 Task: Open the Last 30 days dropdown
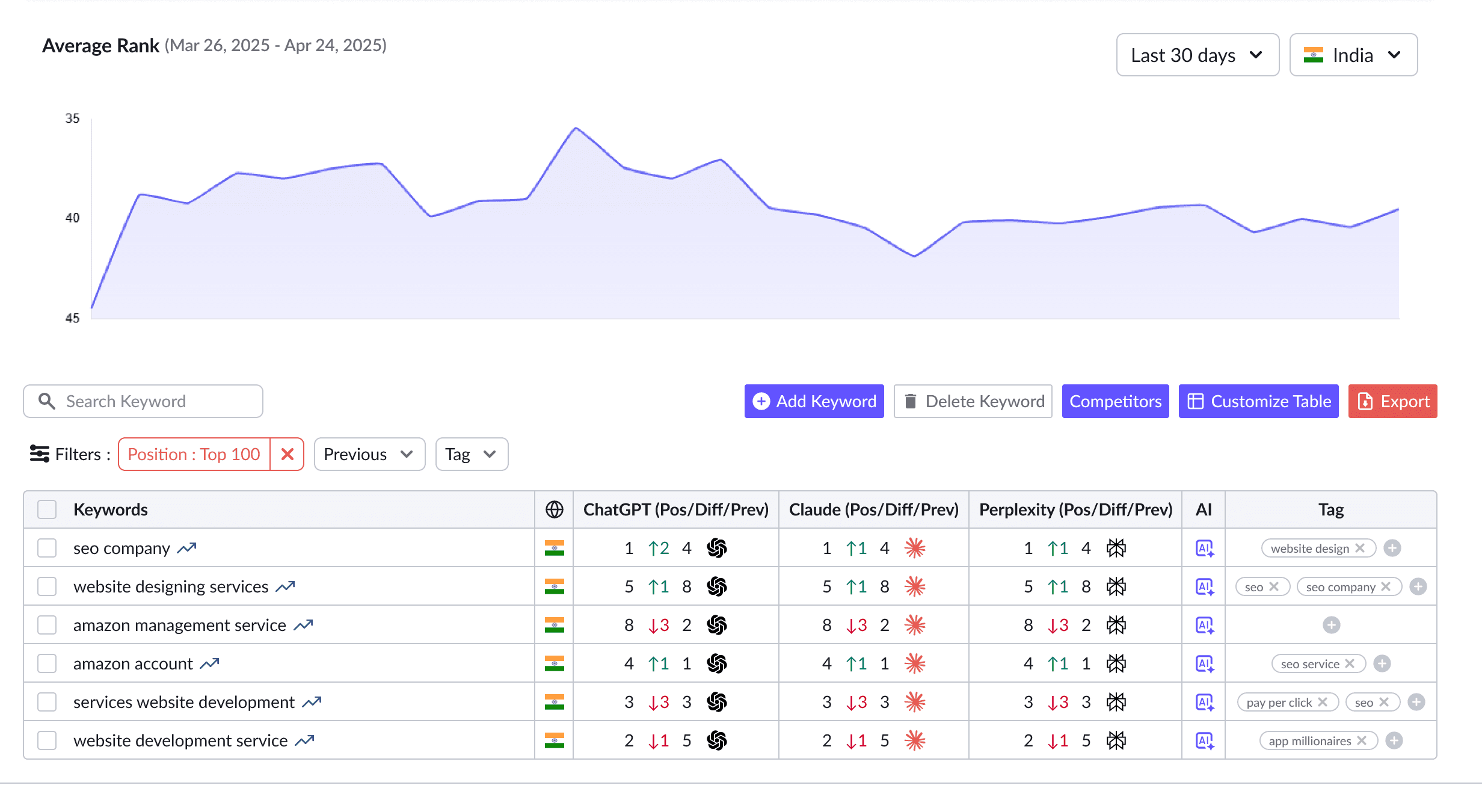1197,55
